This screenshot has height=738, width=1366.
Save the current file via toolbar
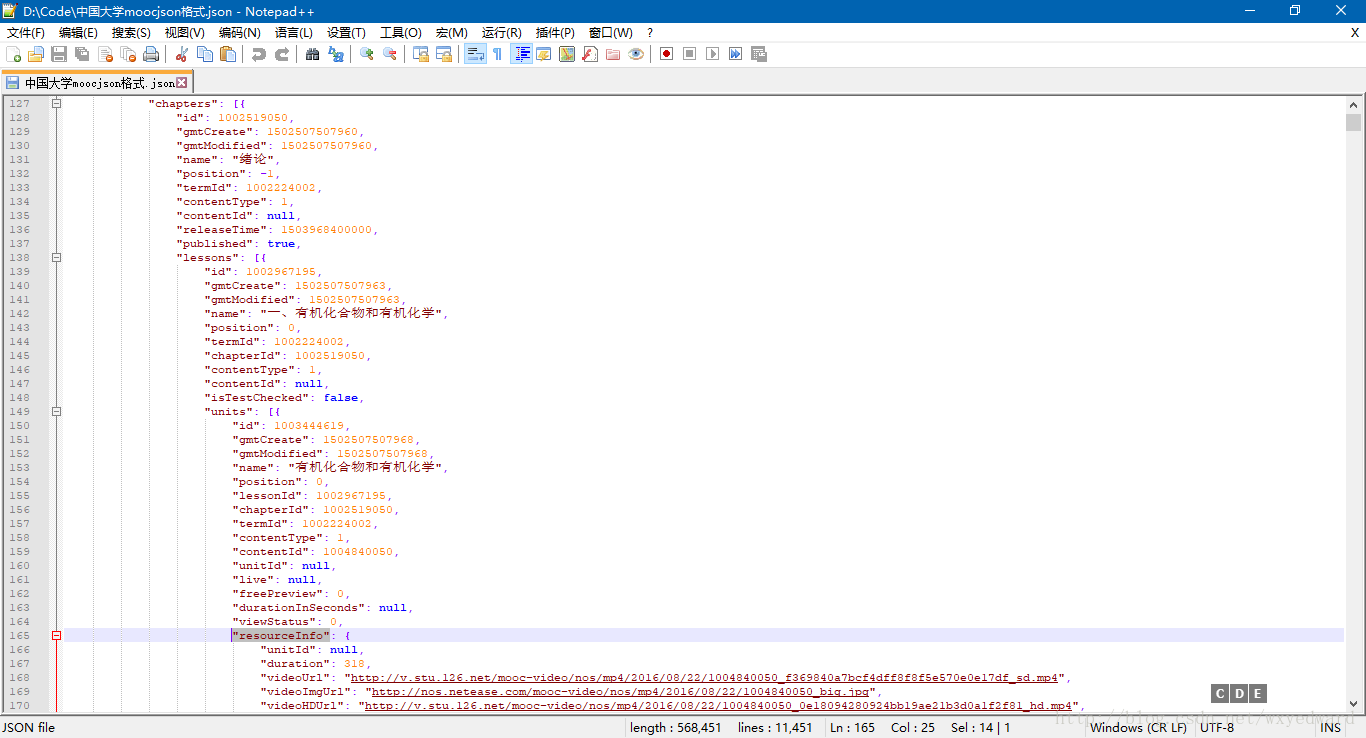59,54
